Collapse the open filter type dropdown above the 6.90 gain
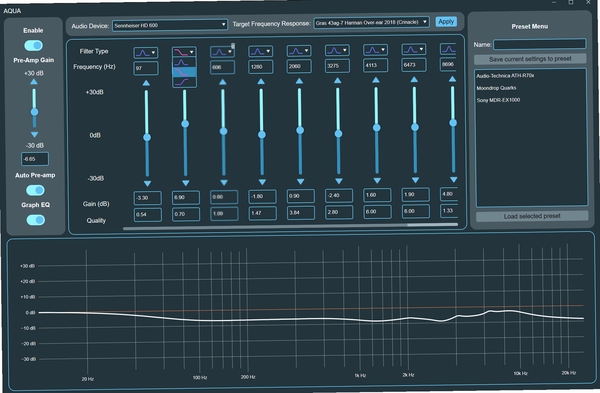 (184, 52)
